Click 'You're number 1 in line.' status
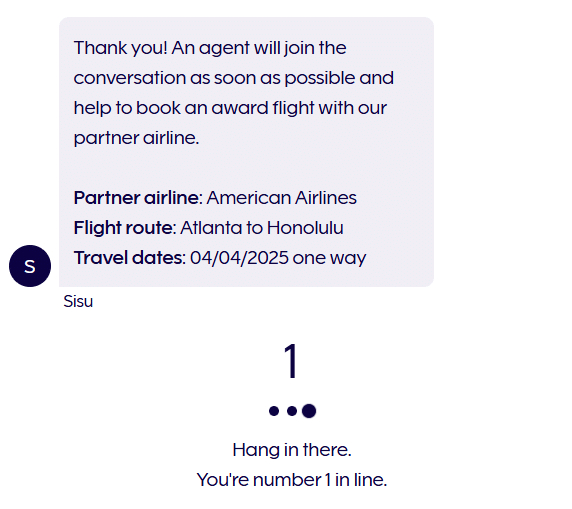 tap(292, 479)
